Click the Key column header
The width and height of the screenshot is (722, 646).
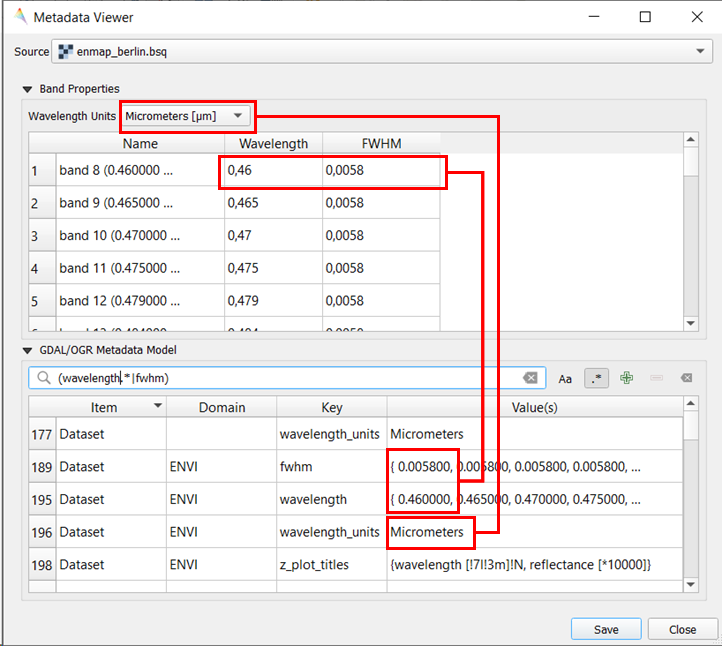[x=332, y=407]
